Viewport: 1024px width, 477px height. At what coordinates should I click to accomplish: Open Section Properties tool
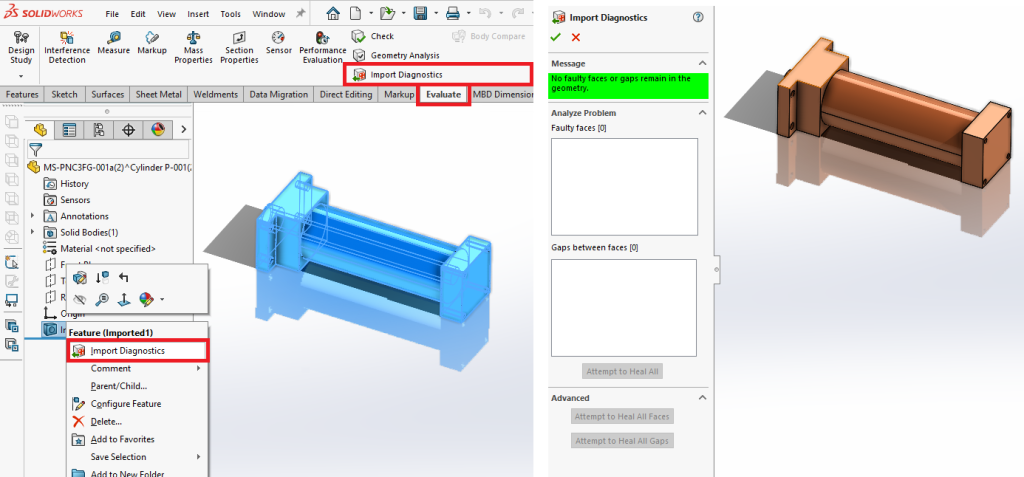[239, 46]
